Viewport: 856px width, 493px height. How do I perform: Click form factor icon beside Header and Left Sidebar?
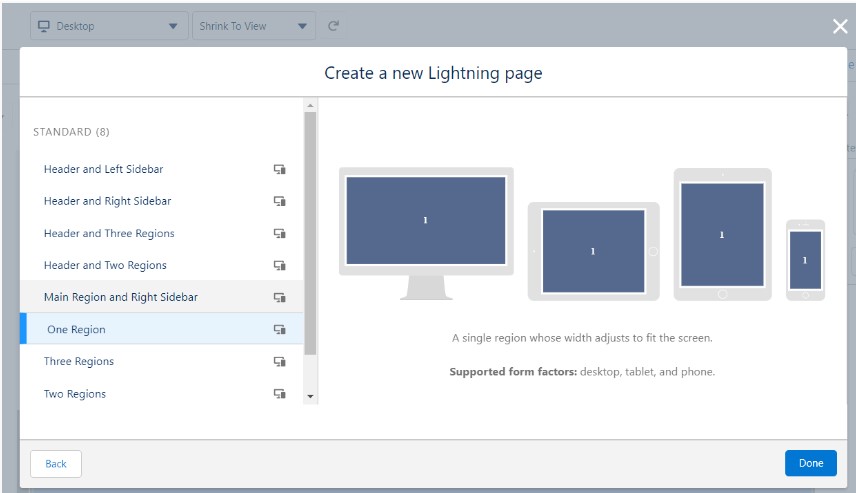click(280, 170)
